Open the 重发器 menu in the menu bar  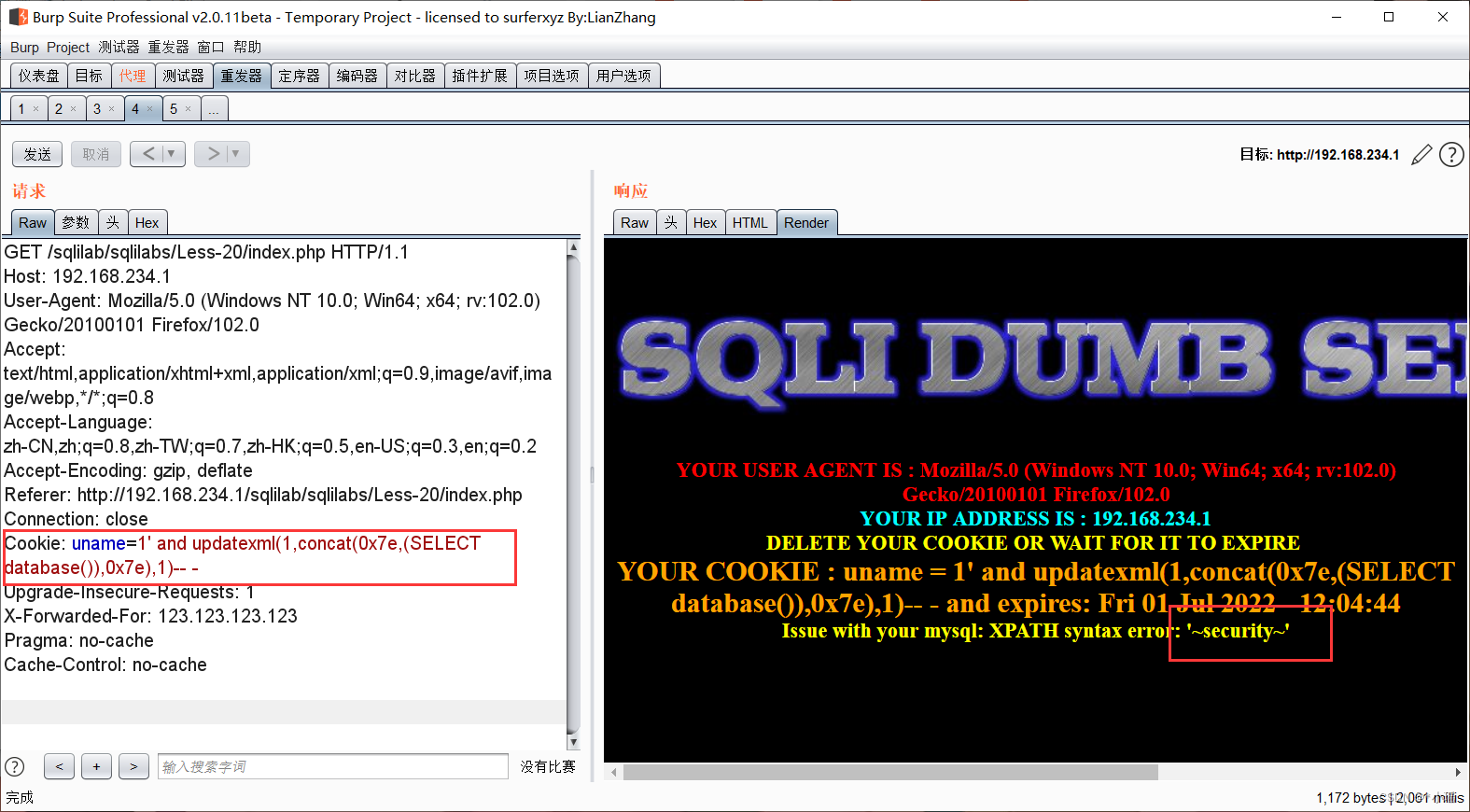(168, 48)
